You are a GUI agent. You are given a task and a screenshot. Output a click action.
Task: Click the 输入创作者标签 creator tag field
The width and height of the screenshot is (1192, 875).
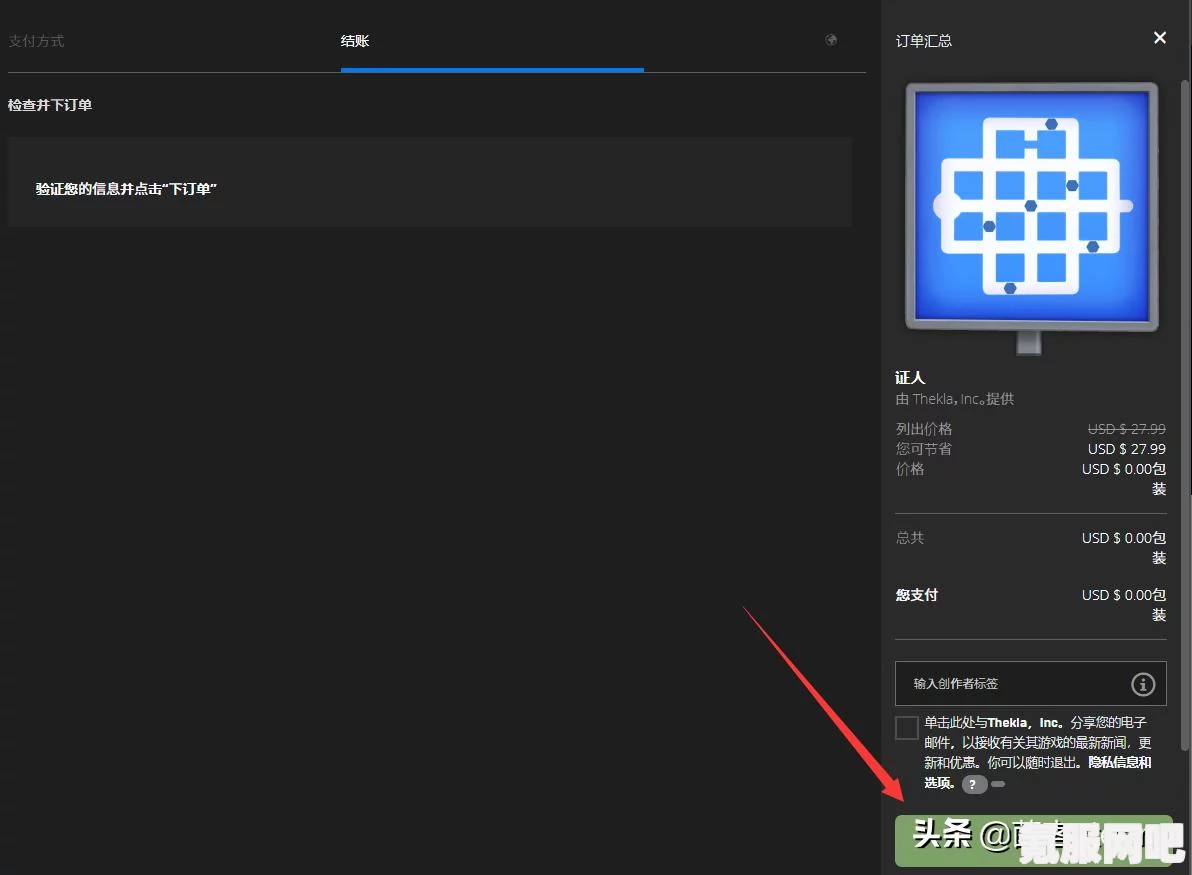(1030, 683)
